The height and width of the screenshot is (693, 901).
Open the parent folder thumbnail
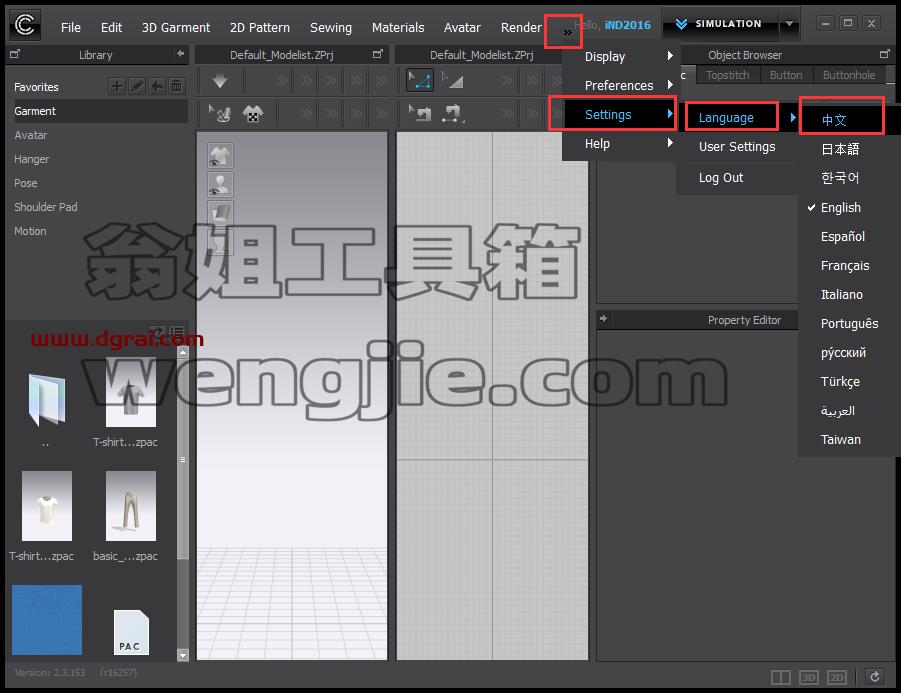click(47, 399)
